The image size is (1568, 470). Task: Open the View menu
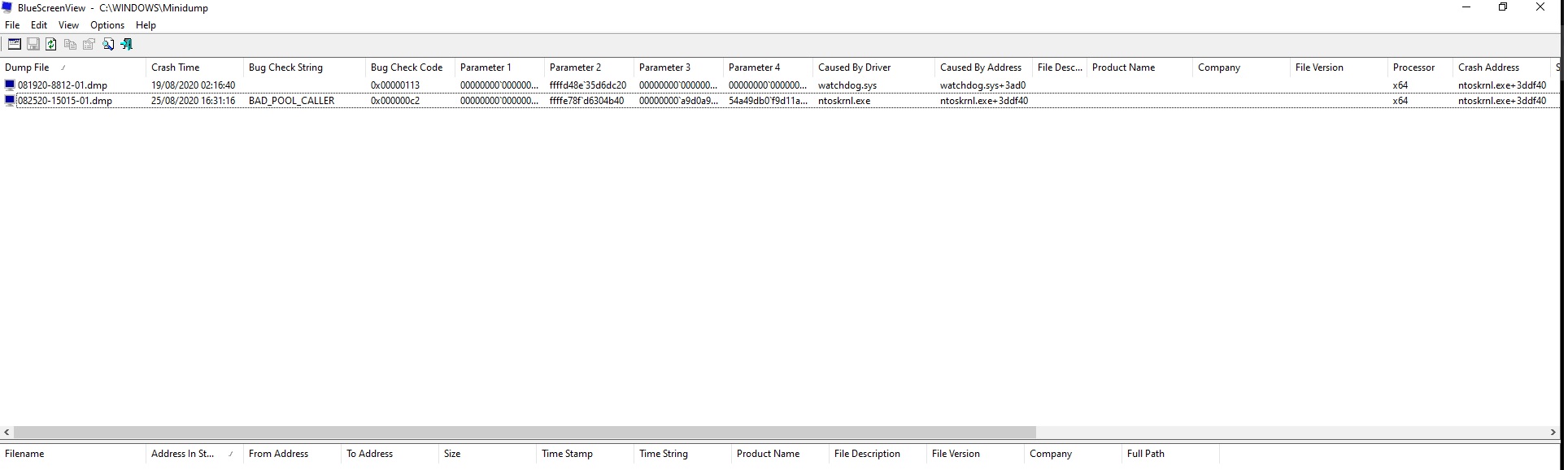point(68,25)
